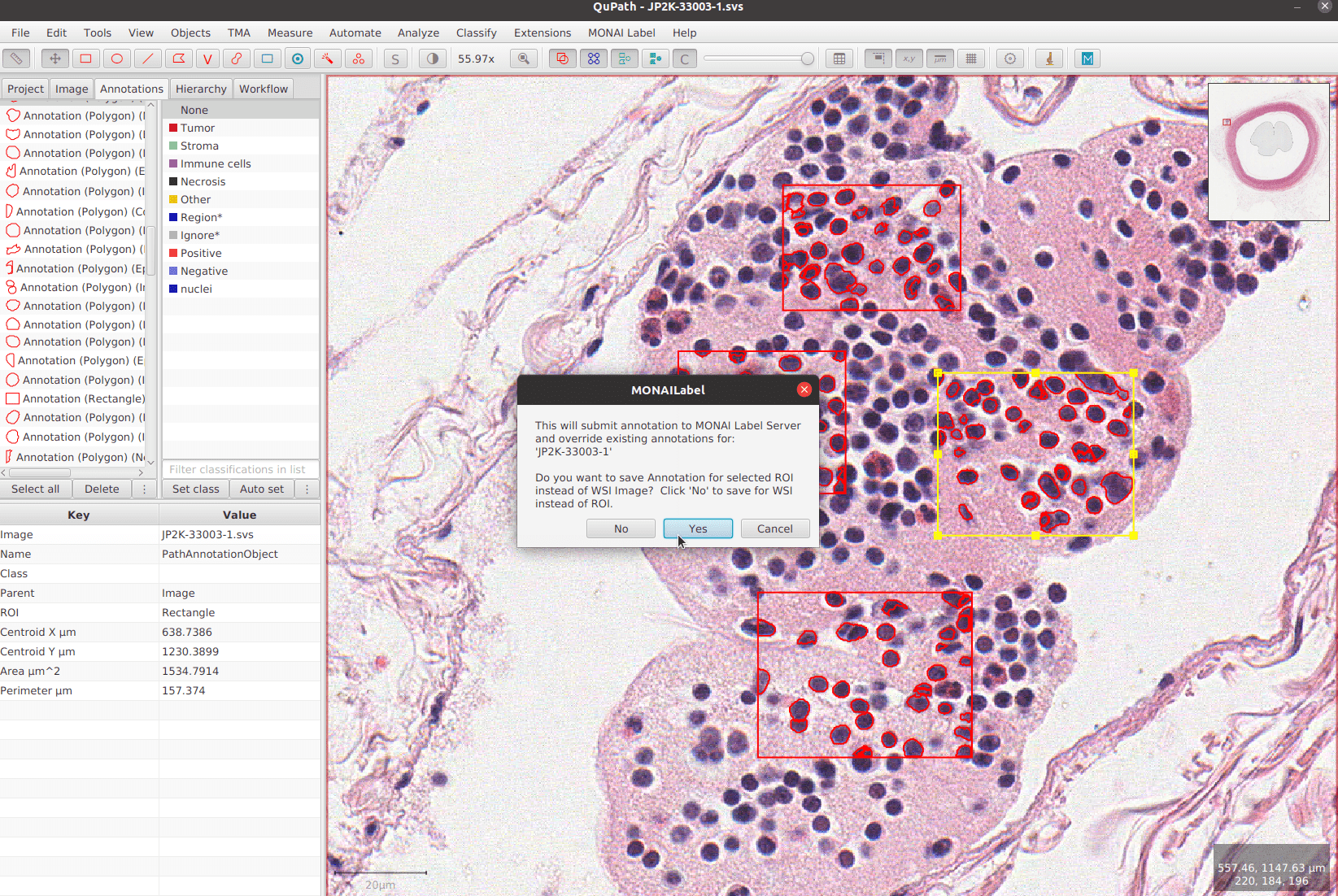Switch to the Project tab

(x=25, y=89)
